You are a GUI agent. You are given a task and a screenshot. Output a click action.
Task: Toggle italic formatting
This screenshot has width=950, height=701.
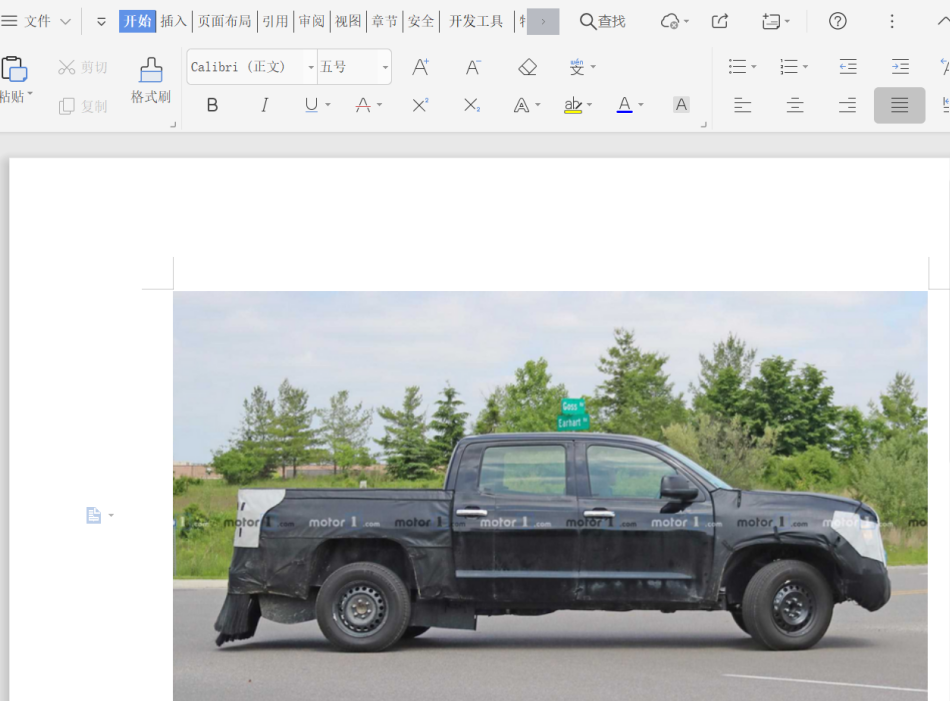point(264,105)
